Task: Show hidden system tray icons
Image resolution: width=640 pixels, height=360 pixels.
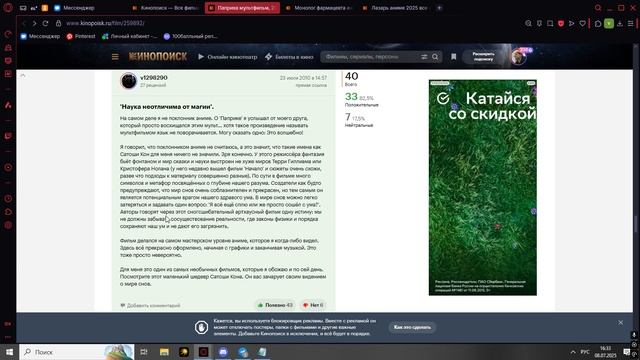Action: 573,352
